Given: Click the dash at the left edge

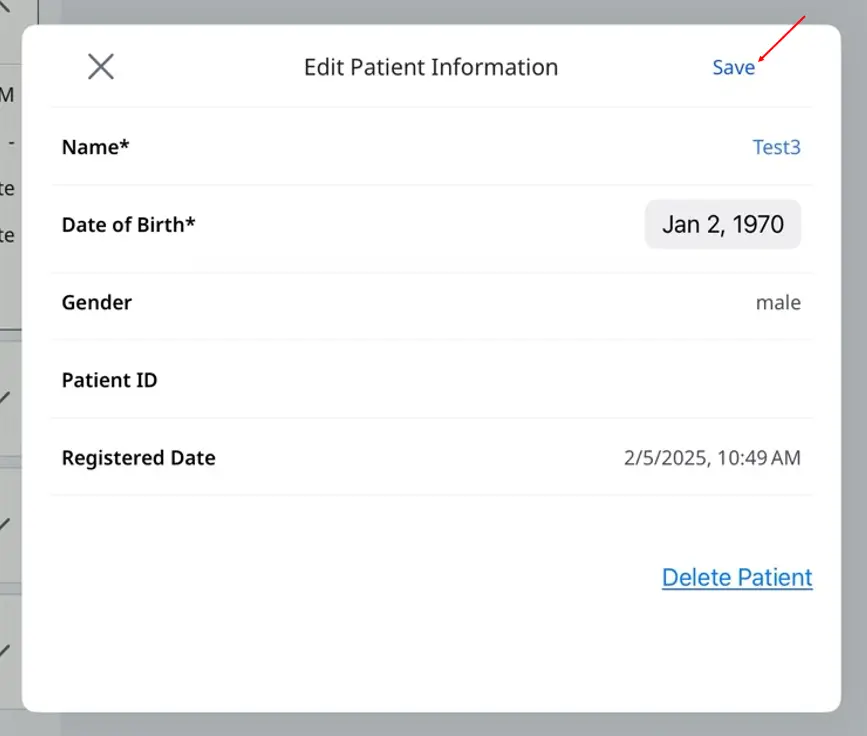Looking at the screenshot, I should point(11,143).
